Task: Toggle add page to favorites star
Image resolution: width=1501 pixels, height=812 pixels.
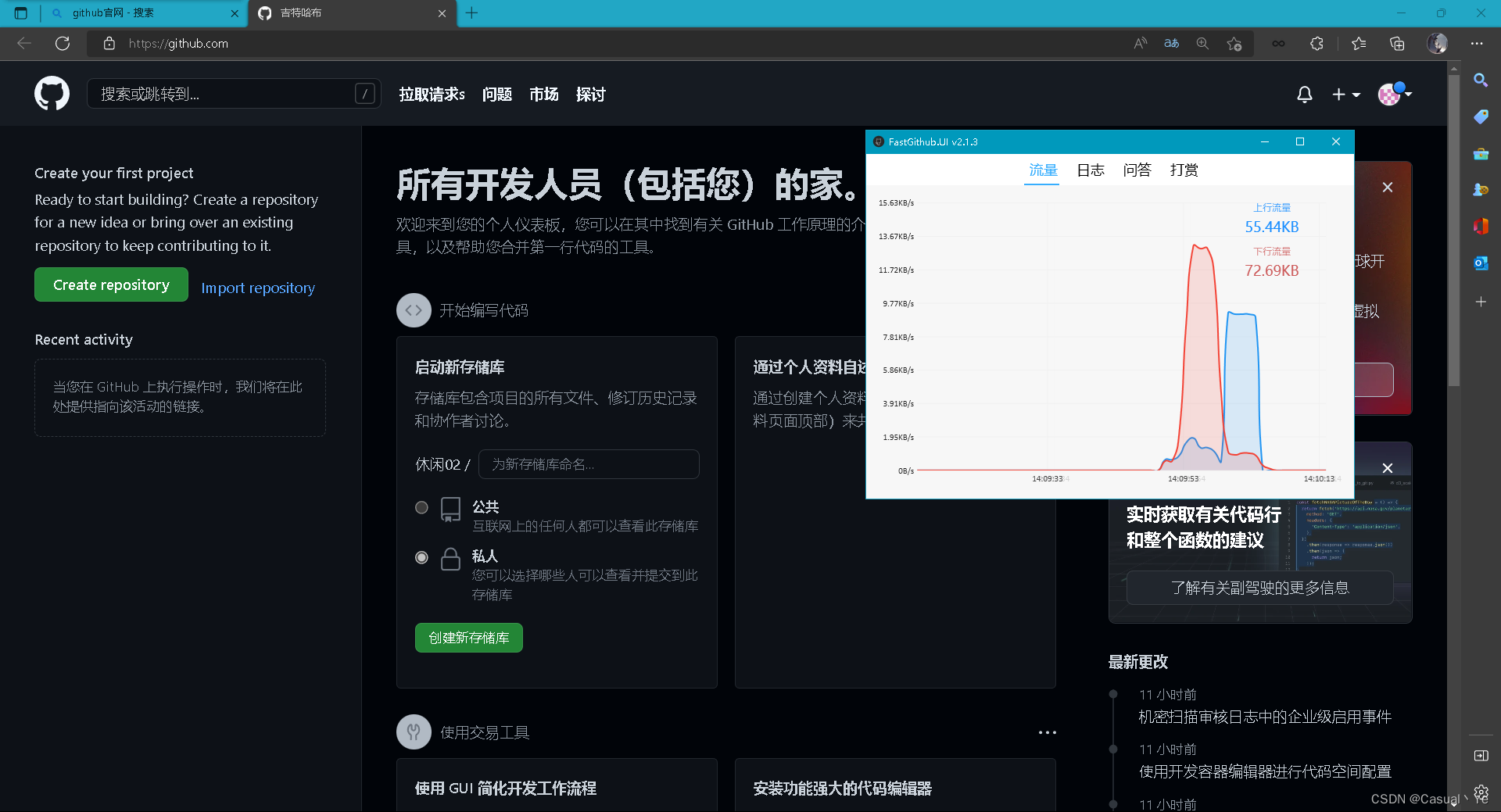Action: coord(1234,44)
